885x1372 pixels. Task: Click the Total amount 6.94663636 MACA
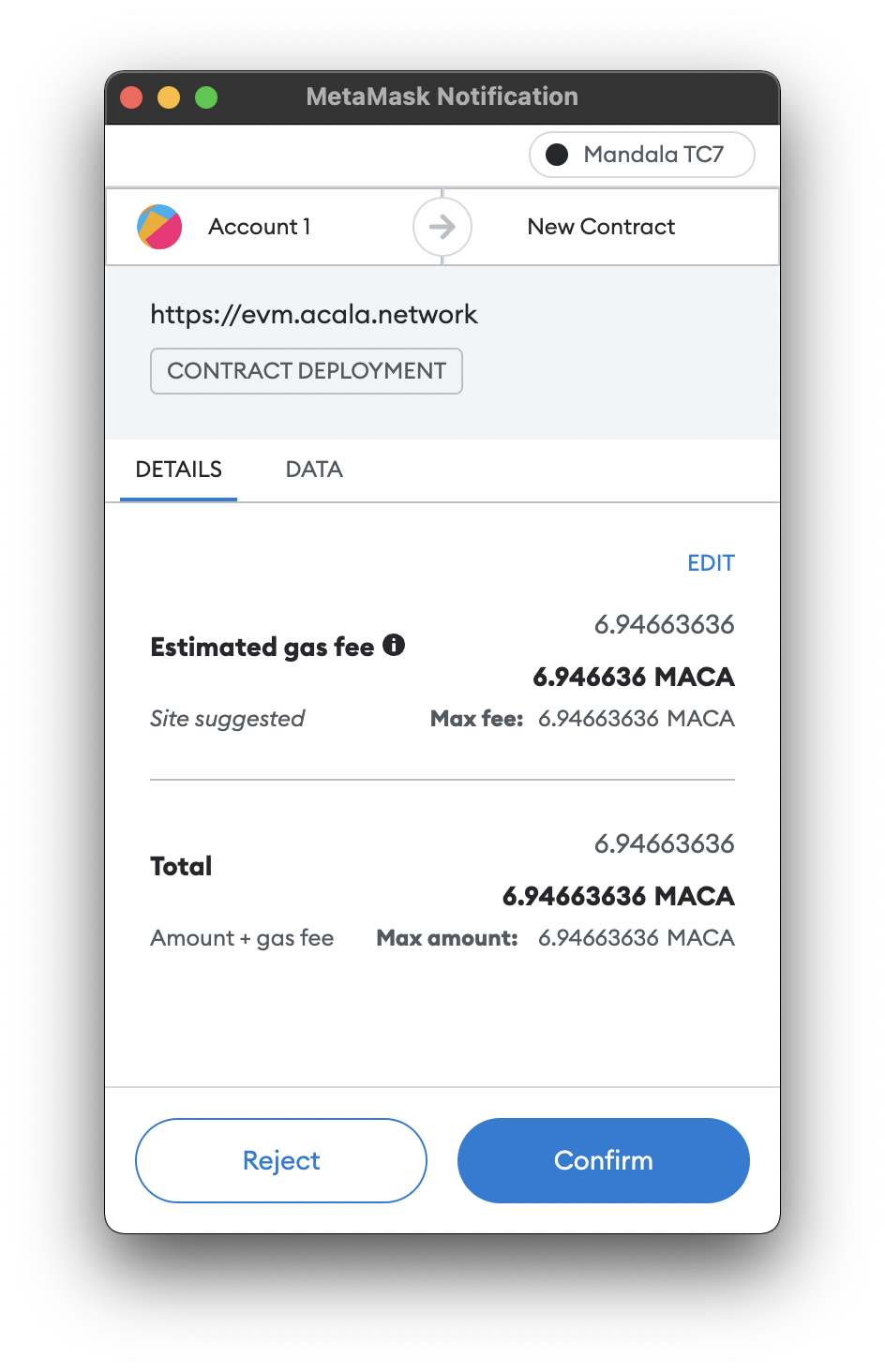coord(619,896)
